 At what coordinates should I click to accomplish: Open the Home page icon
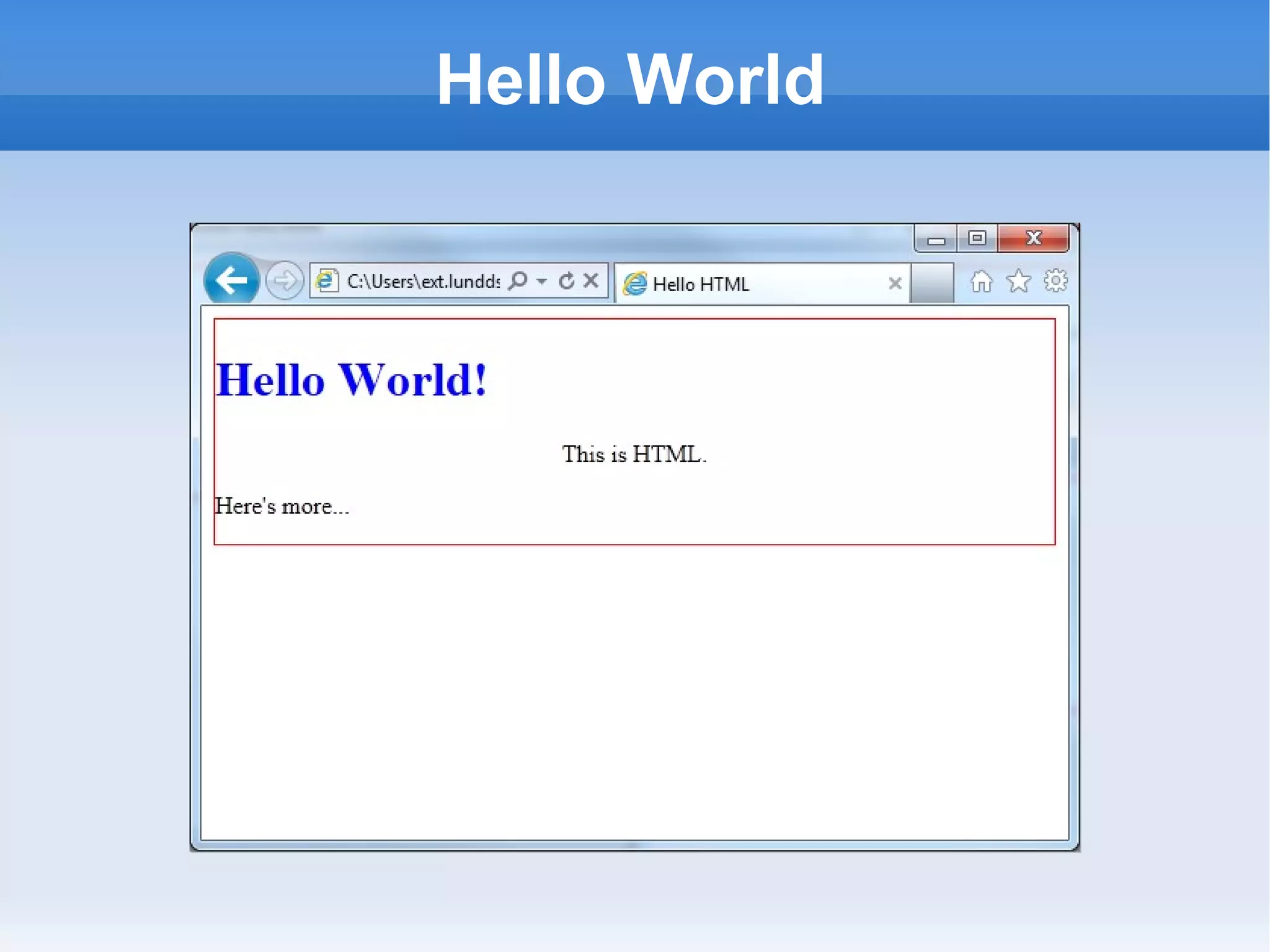[x=981, y=282]
